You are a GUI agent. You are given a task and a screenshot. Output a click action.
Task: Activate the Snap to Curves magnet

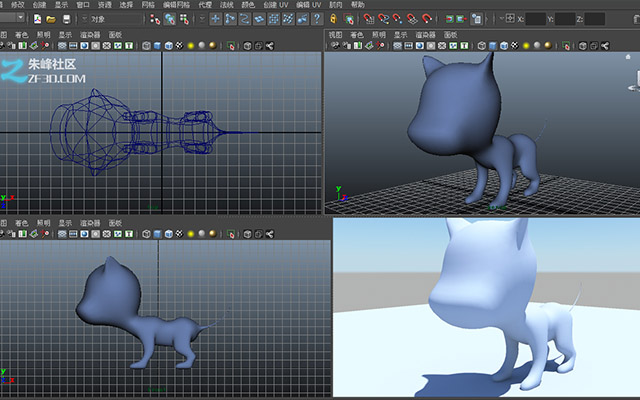(x=383, y=19)
